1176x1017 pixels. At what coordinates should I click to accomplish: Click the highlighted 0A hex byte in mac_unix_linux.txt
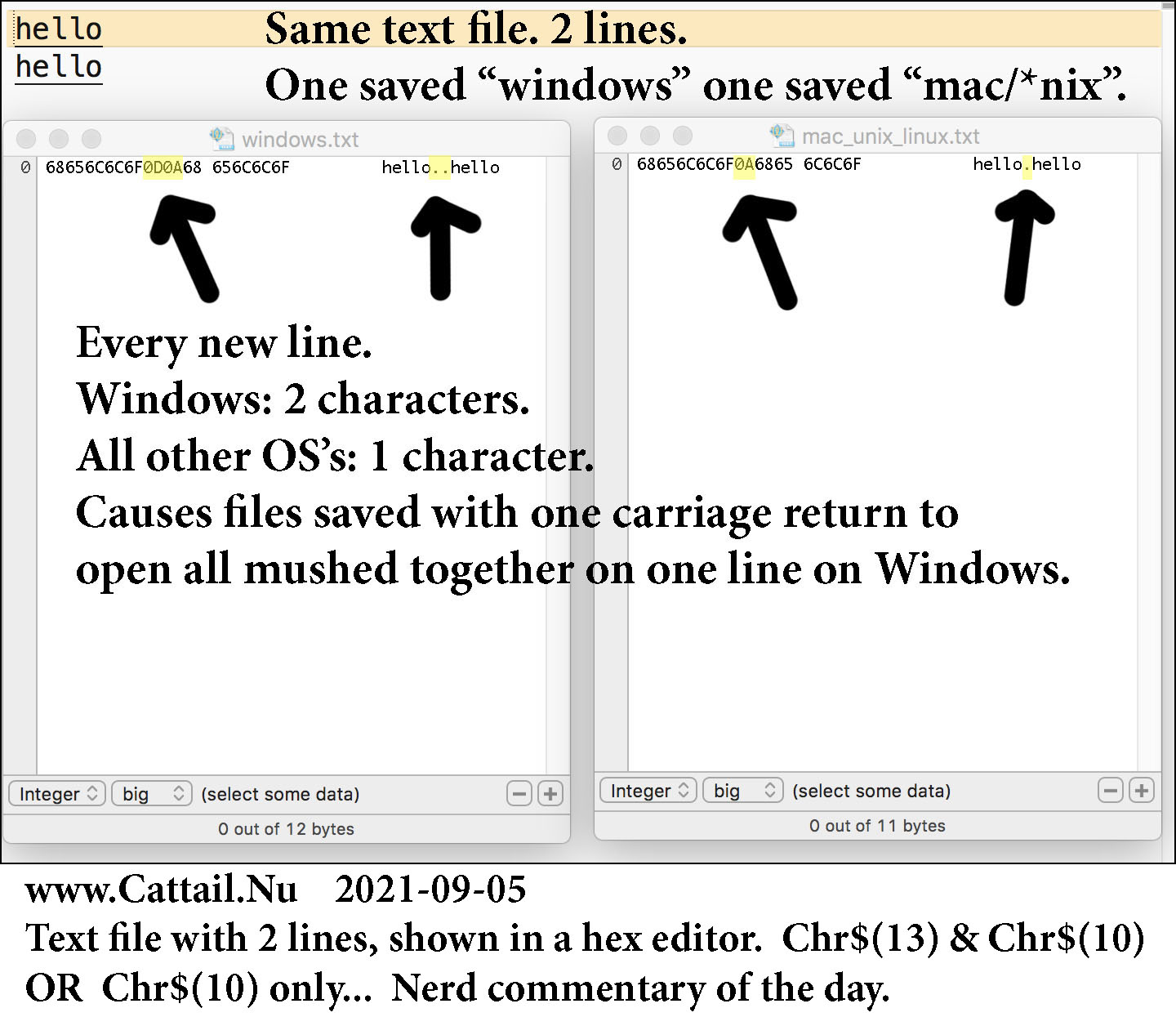pos(744,164)
